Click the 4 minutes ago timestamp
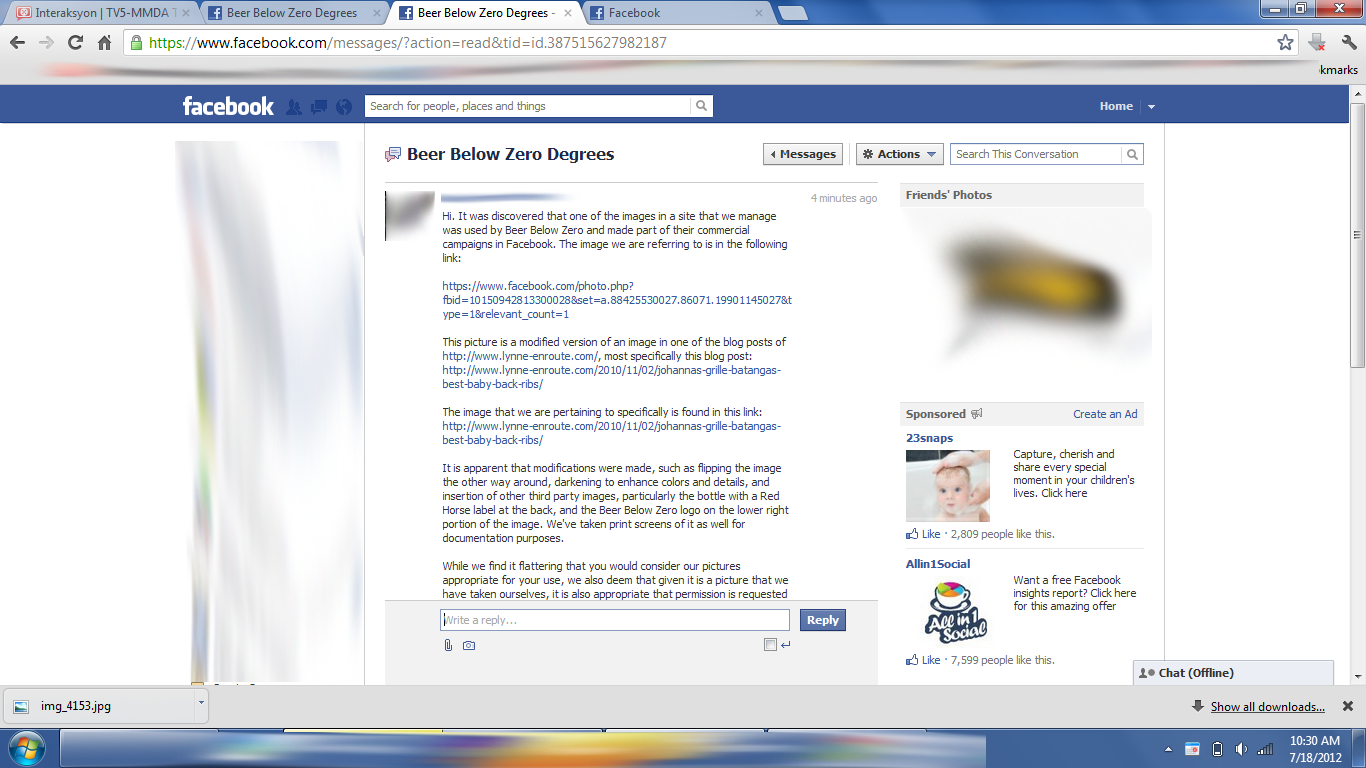Screen dimensions: 1366x768 843,198
